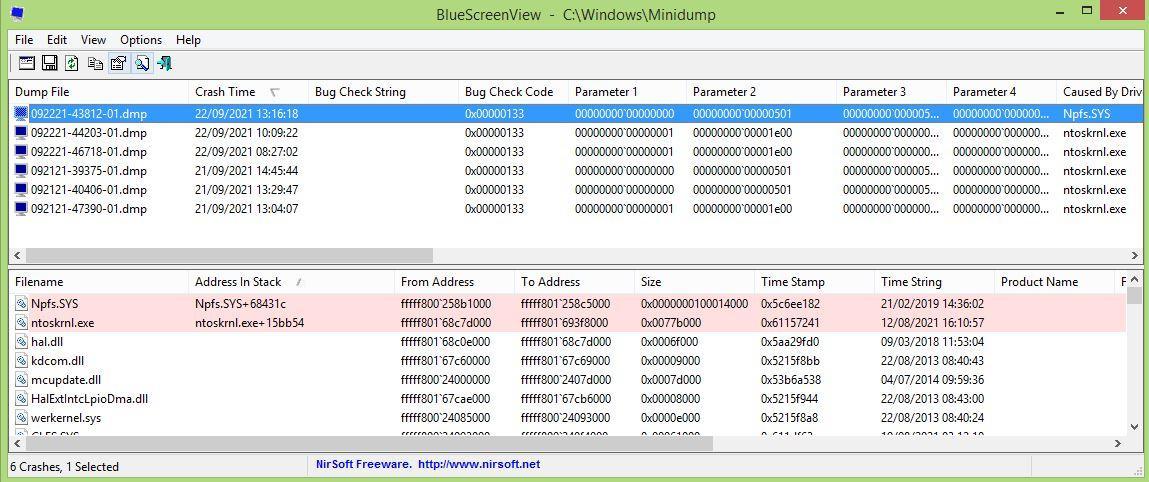Click the icon of 092221-43812-01.dmp

point(21,114)
